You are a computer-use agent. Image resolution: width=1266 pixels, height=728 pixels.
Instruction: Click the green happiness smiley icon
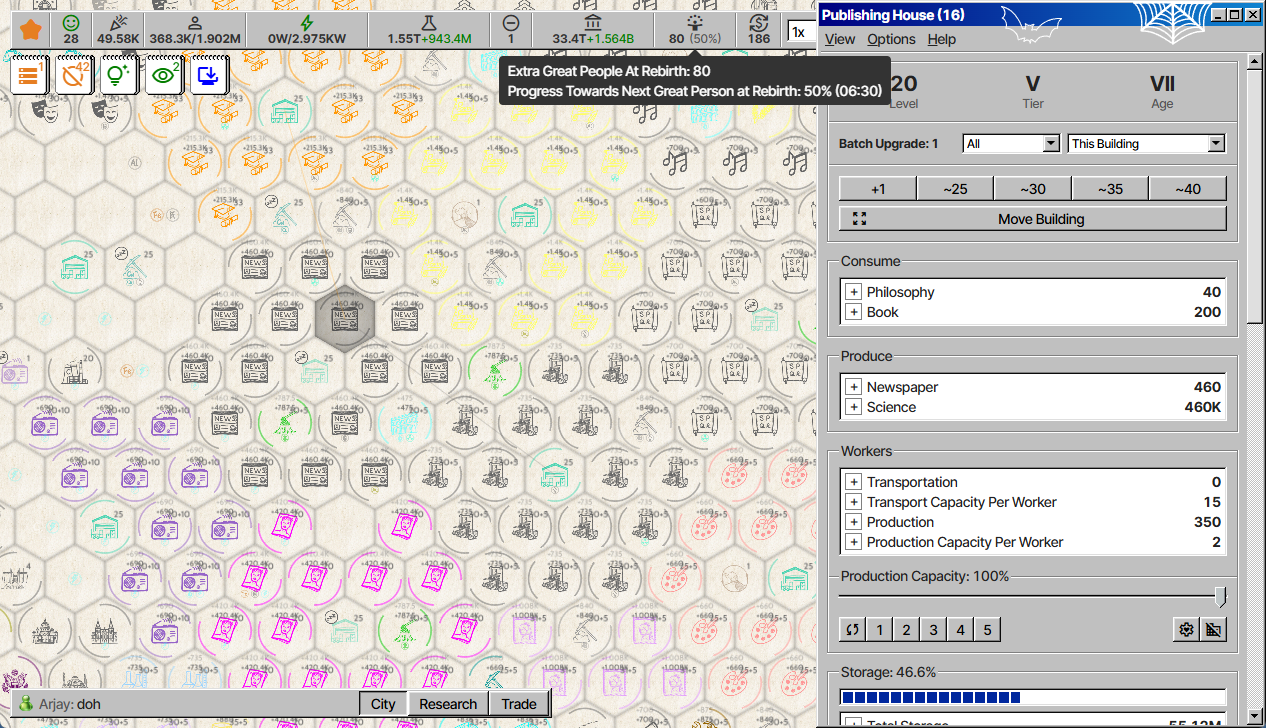pos(71,23)
